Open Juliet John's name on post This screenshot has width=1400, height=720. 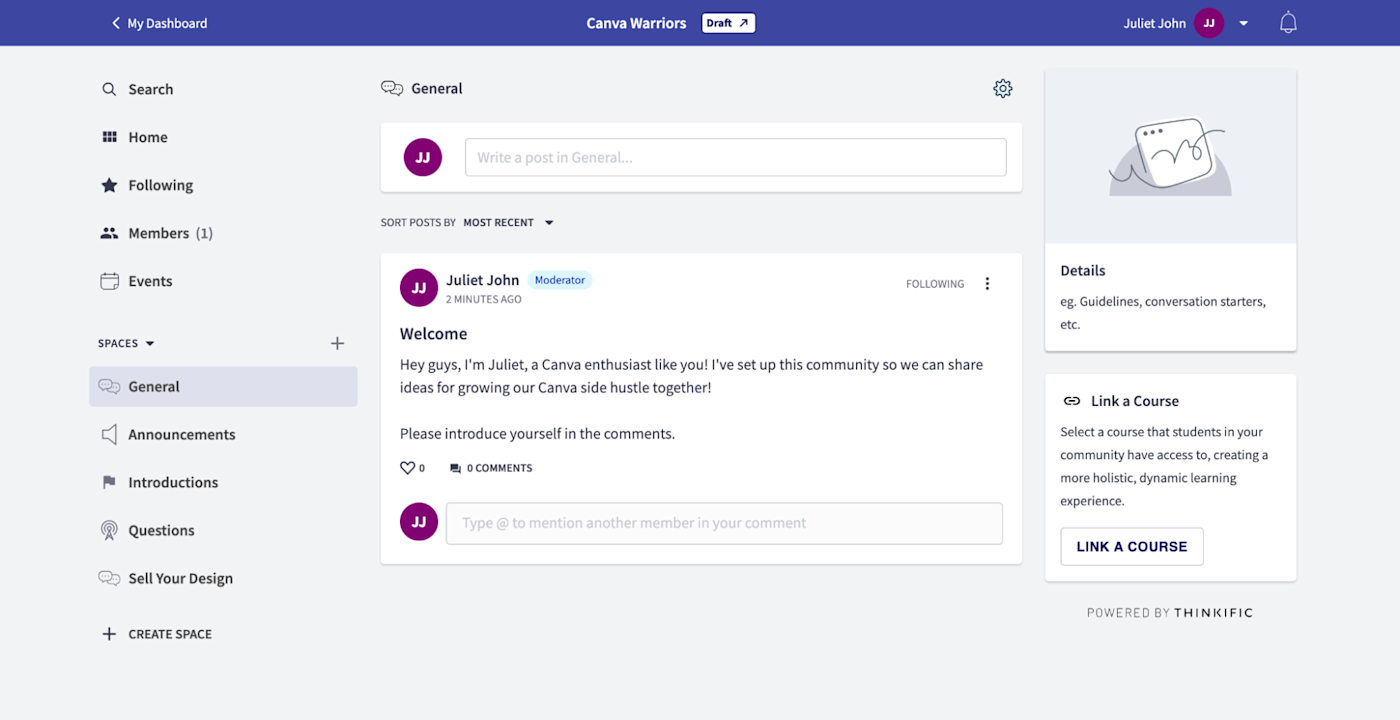(x=482, y=280)
